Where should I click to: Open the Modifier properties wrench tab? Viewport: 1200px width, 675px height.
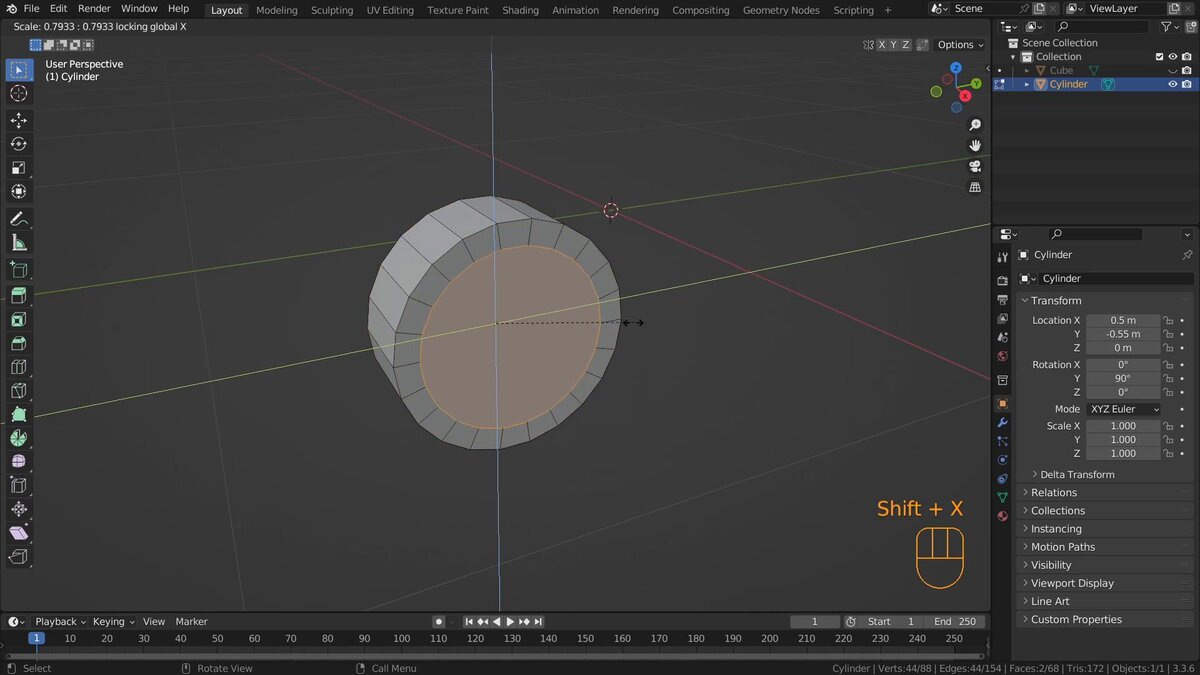point(1002,423)
